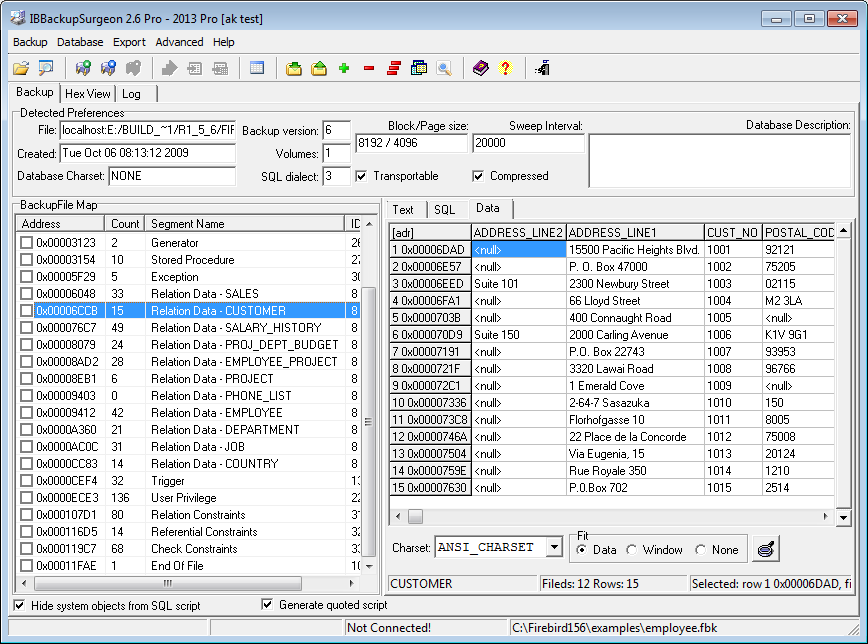The image size is (868, 644).
Task: Click the ADDRESS_LINE1 column header
Action: 635,233
